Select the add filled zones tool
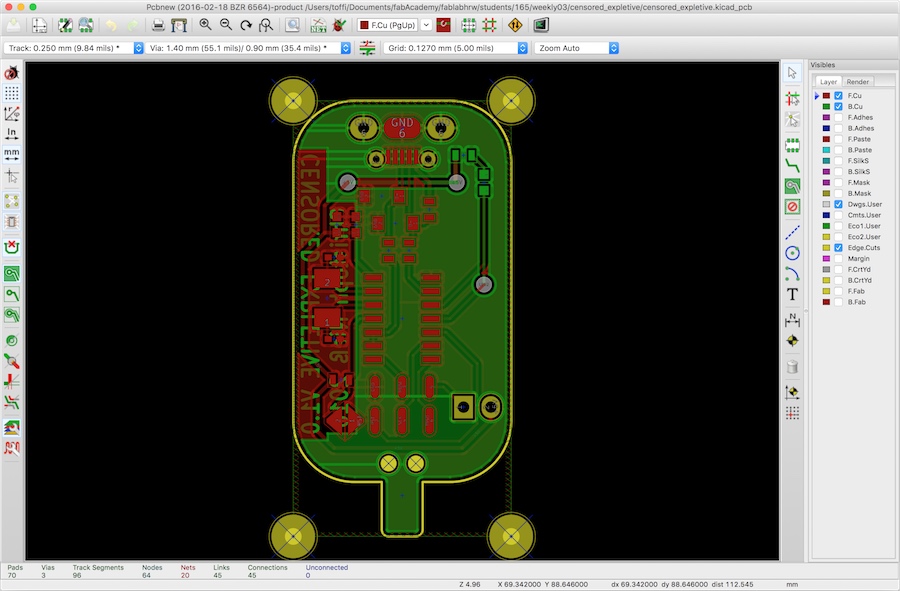Viewport: 900px width, 591px height. click(792, 186)
